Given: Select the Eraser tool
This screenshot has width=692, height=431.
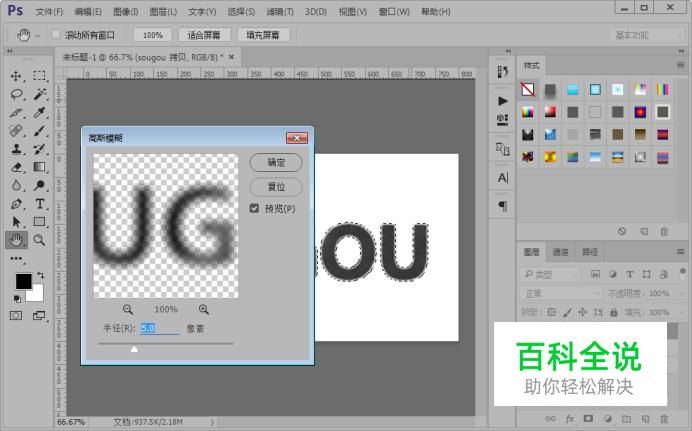Looking at the screenshot, I should [16, 167].
